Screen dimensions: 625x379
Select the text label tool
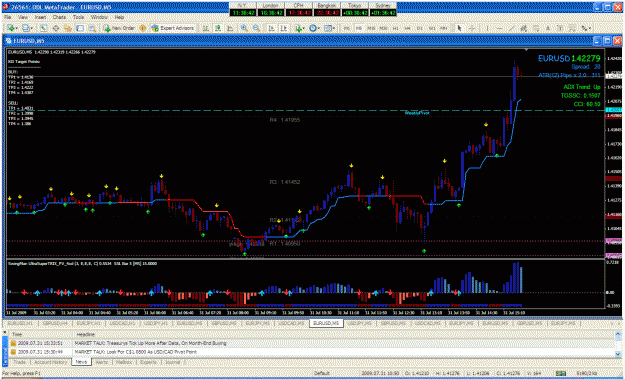tap(560, 28)
